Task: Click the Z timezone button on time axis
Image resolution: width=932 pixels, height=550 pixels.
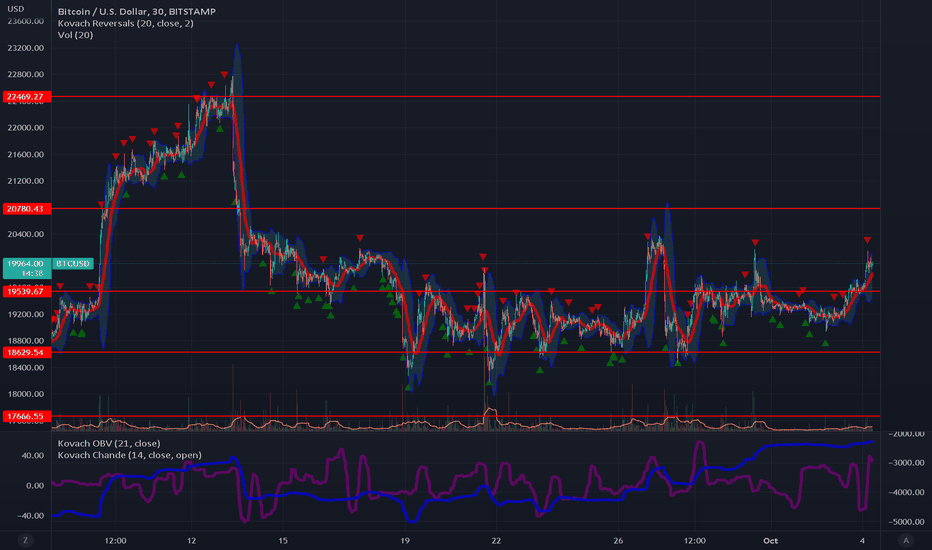Action: 25,540
